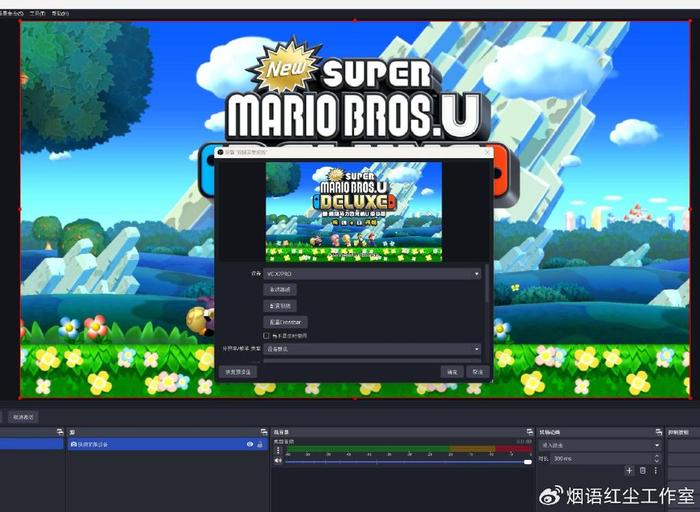Click the green-to-red audio level meter

408,449
